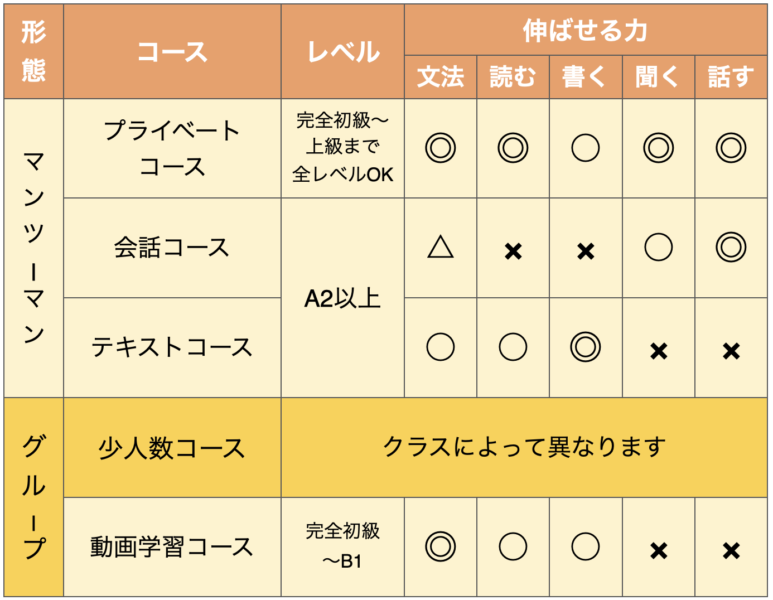Click triangle symbol in 会話コース 文法
The height and width of the screenshot is (600, 773).
[440, 247]
